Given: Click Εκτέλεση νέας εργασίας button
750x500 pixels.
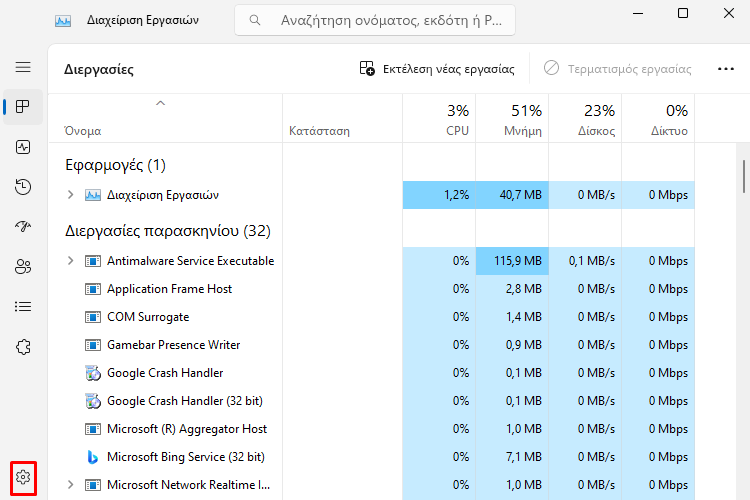Looking at the screenshot, I should point(437,69).
